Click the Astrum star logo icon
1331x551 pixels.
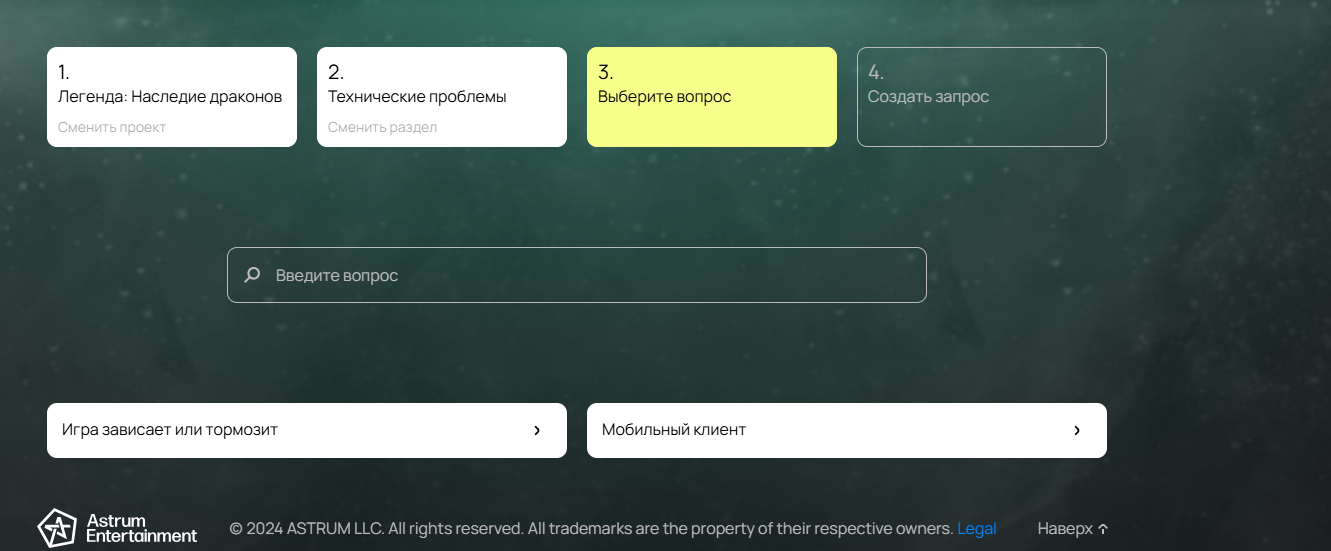[57, 527]
